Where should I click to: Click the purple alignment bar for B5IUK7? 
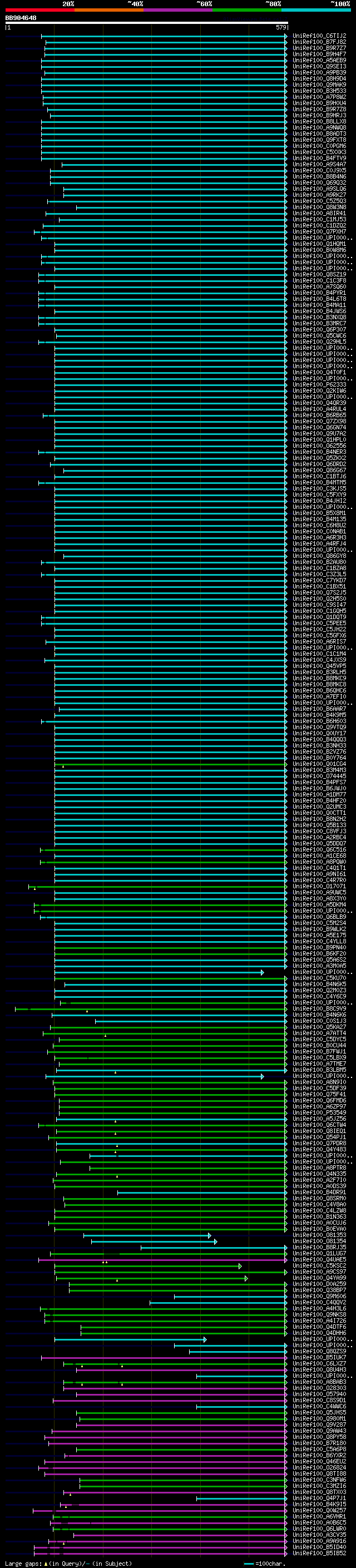pos(164,1357)
